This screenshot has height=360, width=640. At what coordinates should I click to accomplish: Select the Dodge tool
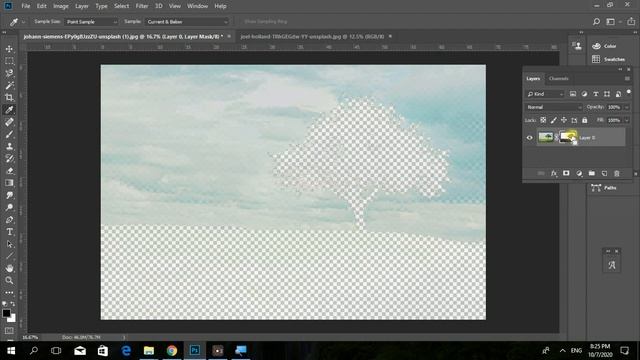(9, 207)
